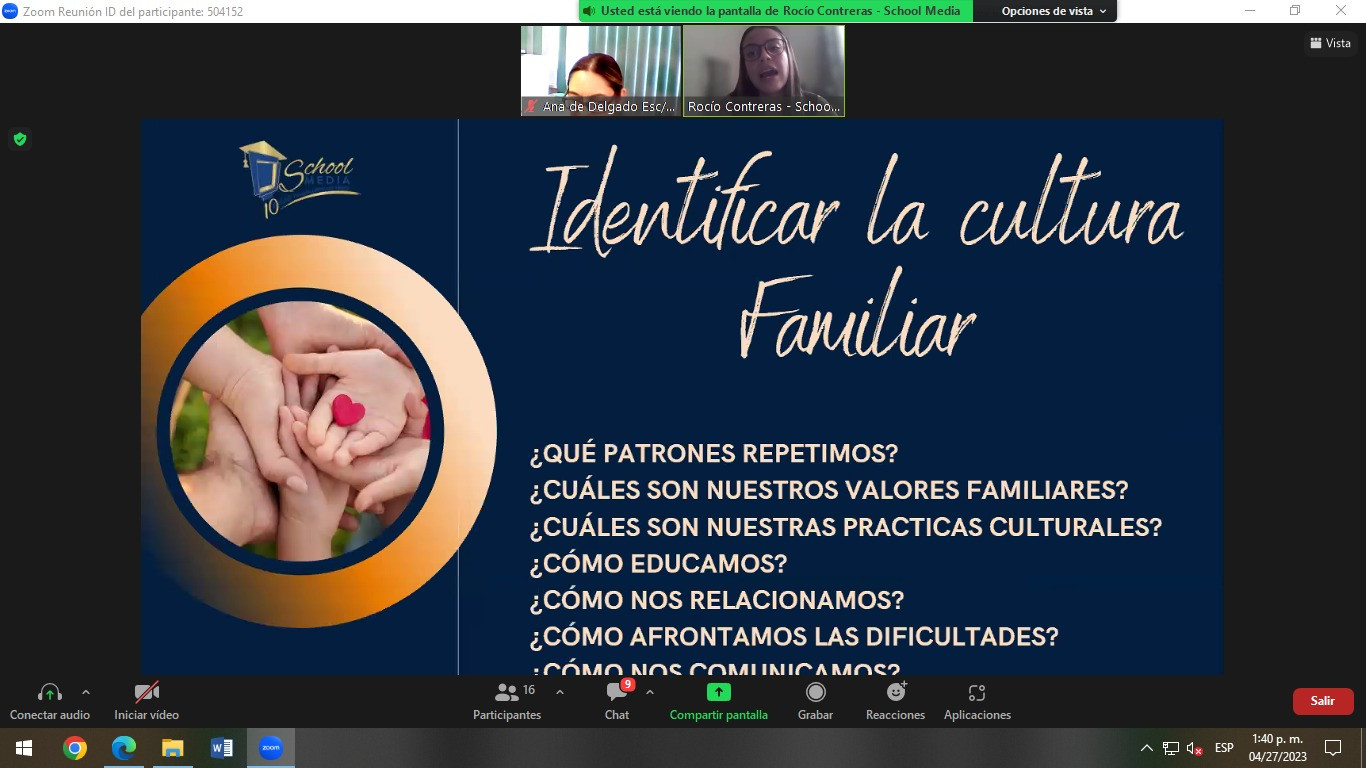This screenshot has height=768, width=1366.
Task: Click the green screen sharing notification banner
Action: pyautogui.click(x=776, y=11)
